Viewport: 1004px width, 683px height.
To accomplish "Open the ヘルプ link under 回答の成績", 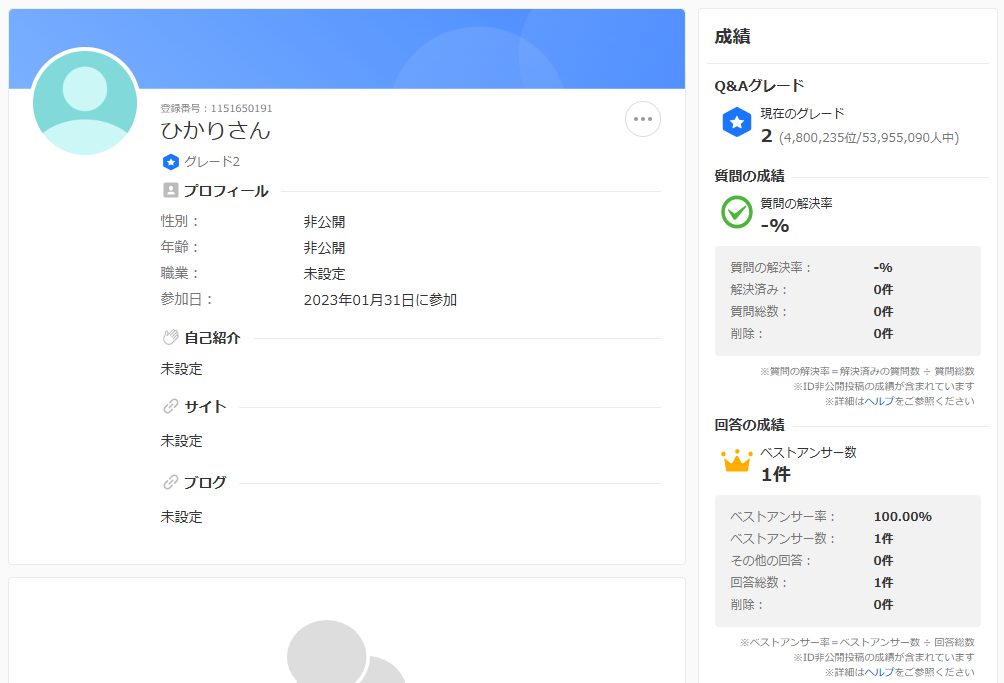I will pyautogui.click(x=879, y=672).
